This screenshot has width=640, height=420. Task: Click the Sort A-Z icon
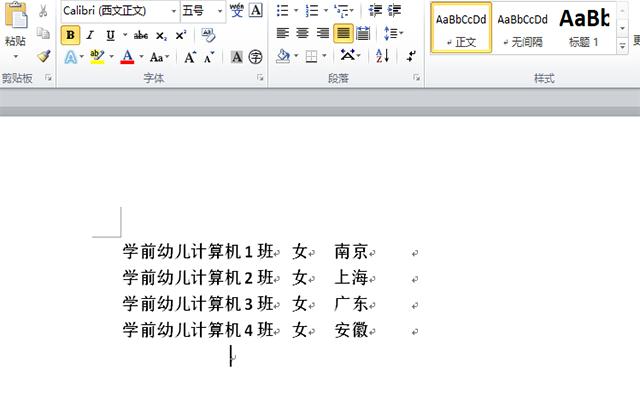click(x=382, y=56)
